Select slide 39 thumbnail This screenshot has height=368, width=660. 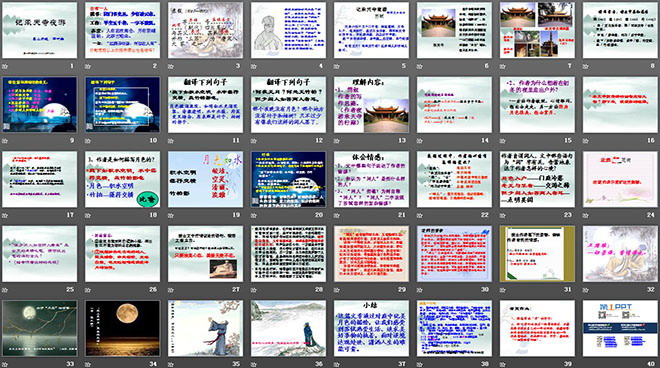[537, 328]
